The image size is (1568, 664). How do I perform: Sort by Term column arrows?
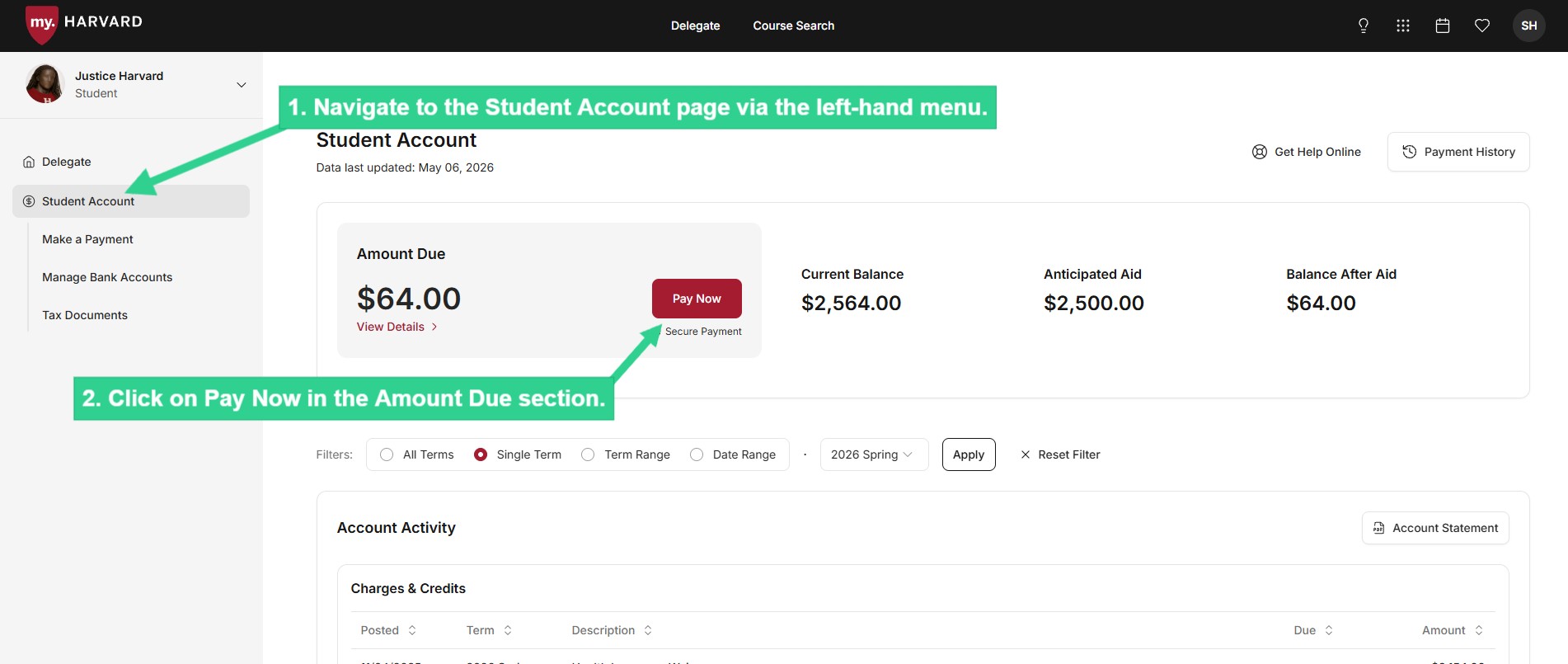[x=508, y=630]
